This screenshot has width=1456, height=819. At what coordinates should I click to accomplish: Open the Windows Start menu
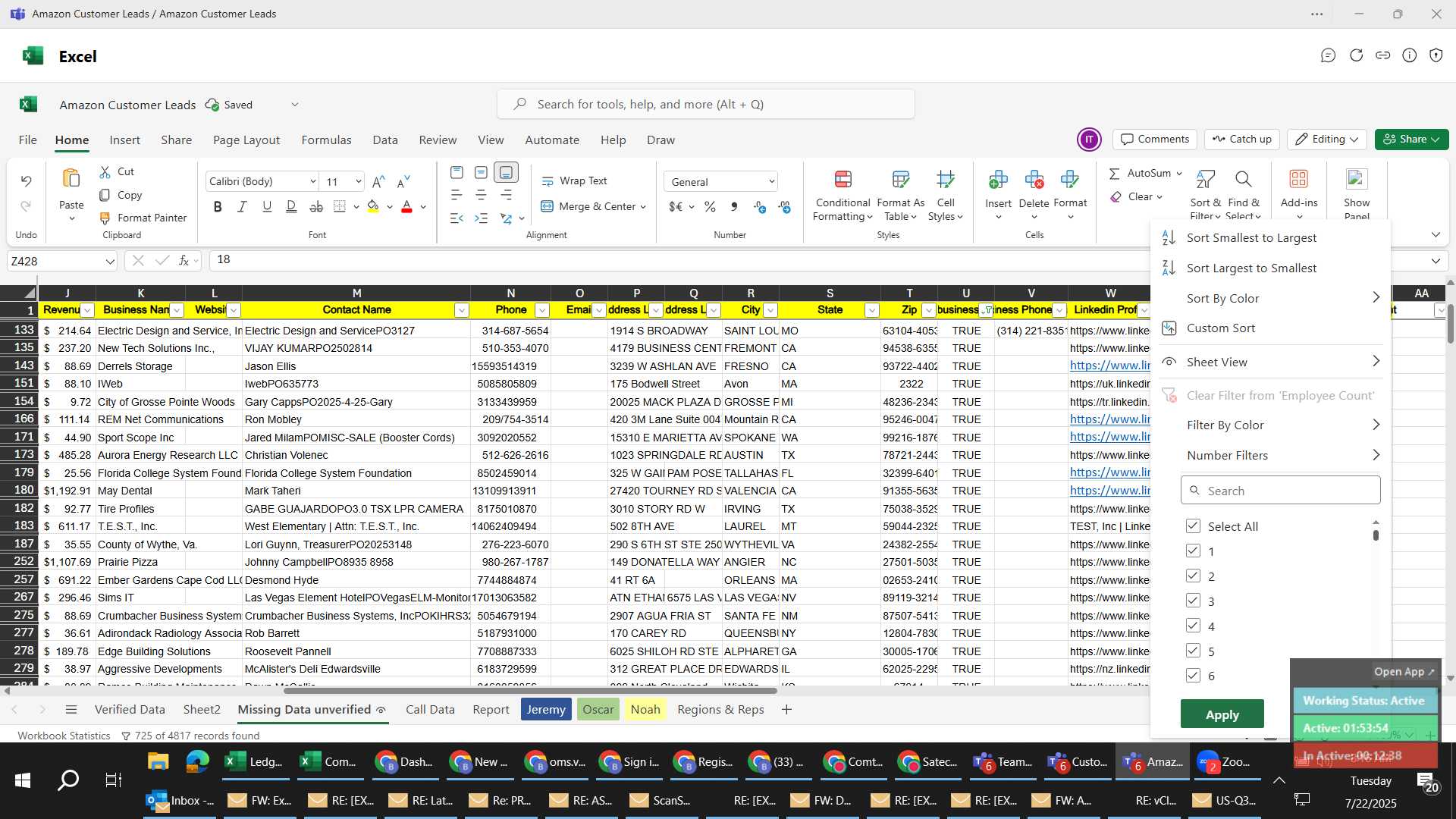click(x=23, y=780)
